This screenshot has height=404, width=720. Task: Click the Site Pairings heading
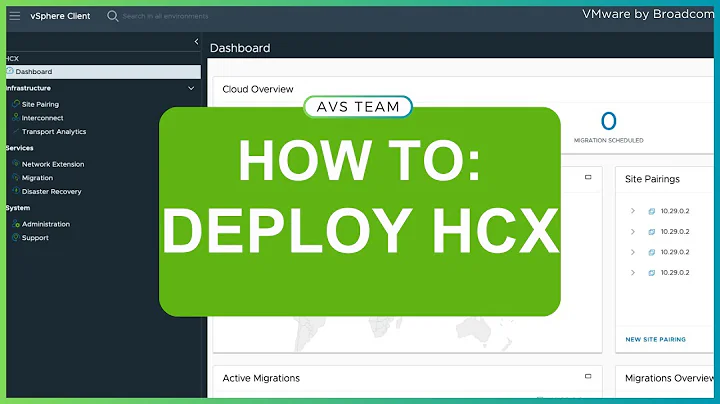(x=652, y=179)
